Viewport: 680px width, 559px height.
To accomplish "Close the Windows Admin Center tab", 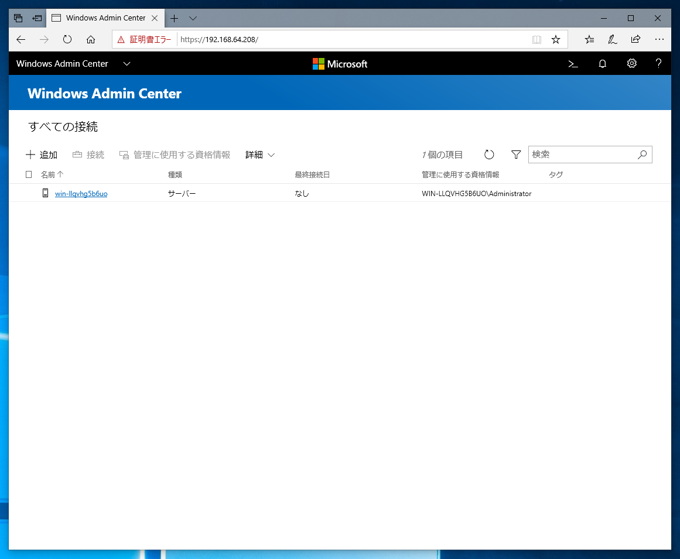I will [x=154, y=18].
